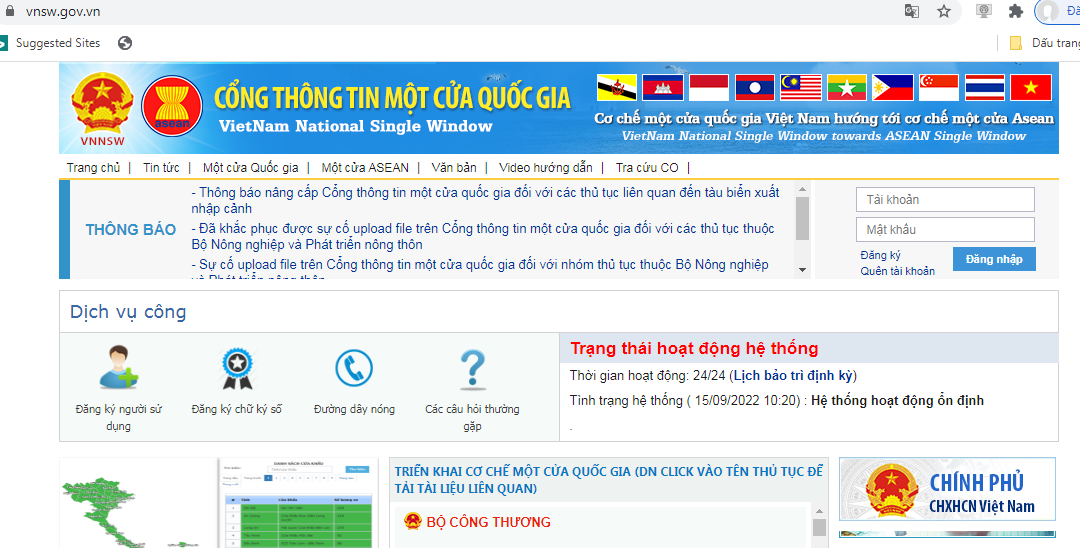Open the Đường dây nóng phone icon

pos(354,368)
